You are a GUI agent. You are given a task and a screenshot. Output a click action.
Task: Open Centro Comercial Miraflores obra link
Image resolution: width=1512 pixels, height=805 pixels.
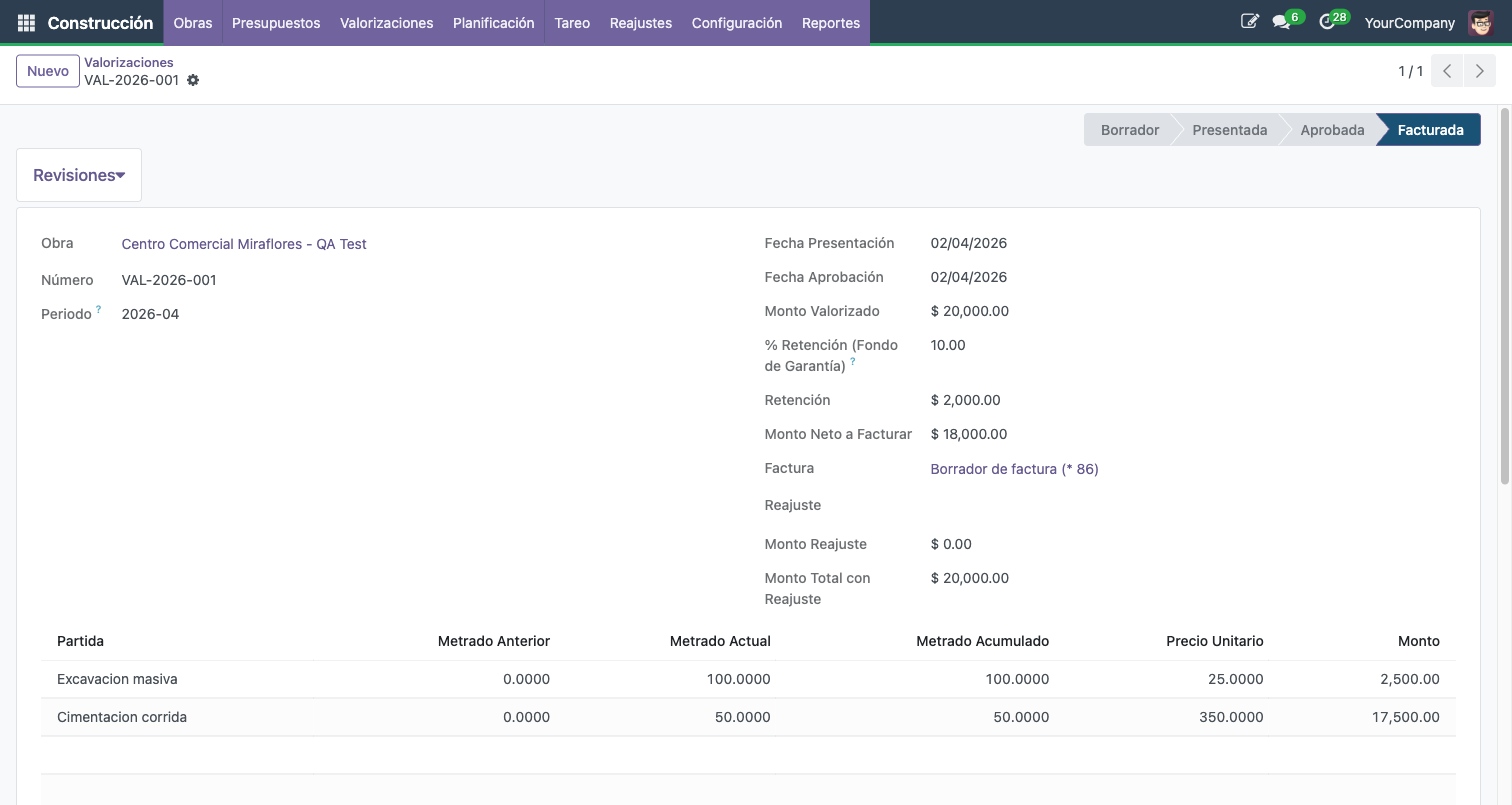244,244
